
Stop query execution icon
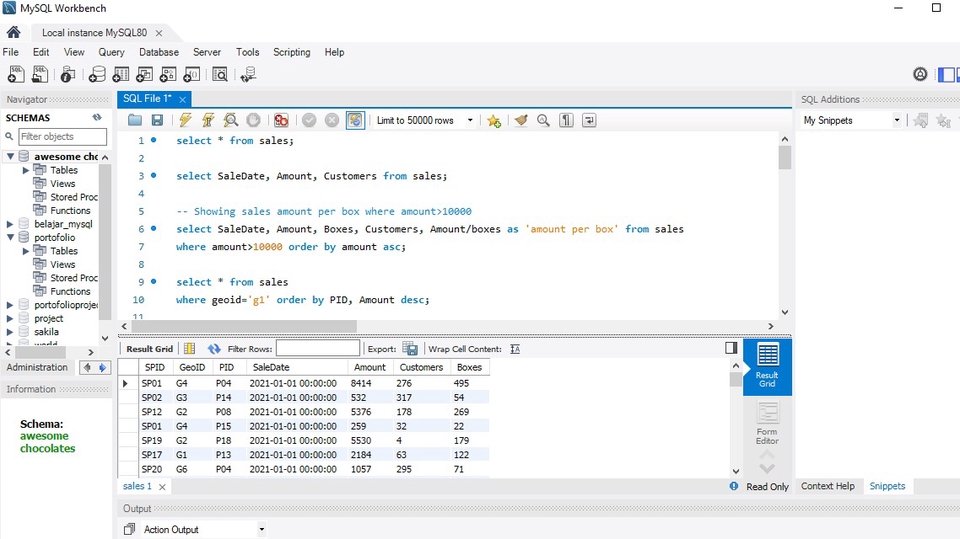pyautogui.click(x=253, y=120)
